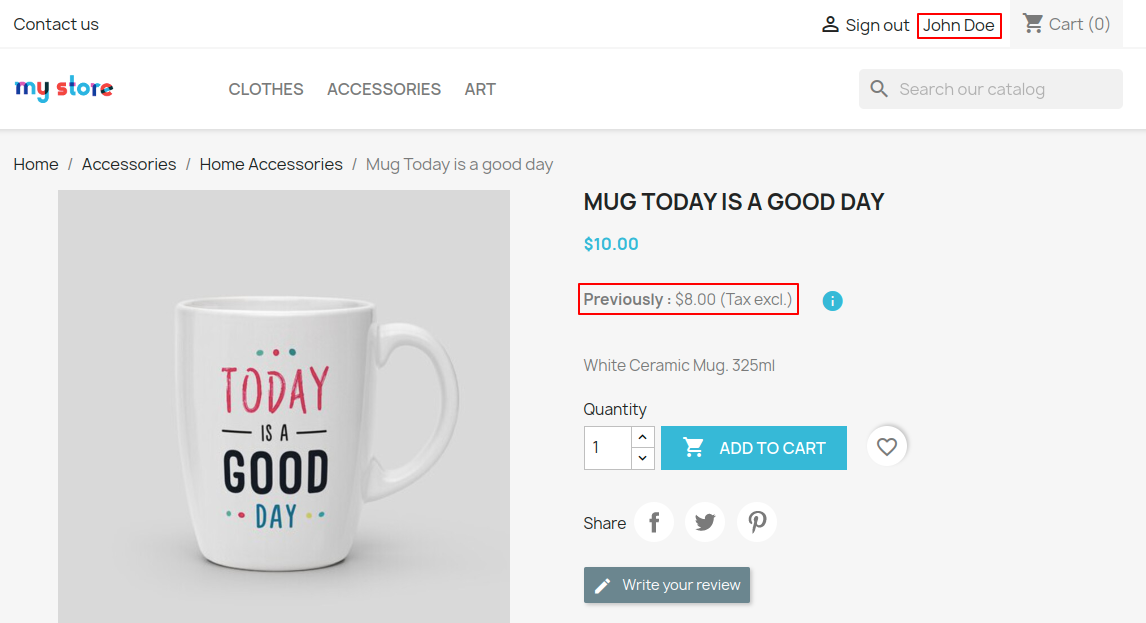Sign out of the account
1146x623 pixels.
click(865, 25)
